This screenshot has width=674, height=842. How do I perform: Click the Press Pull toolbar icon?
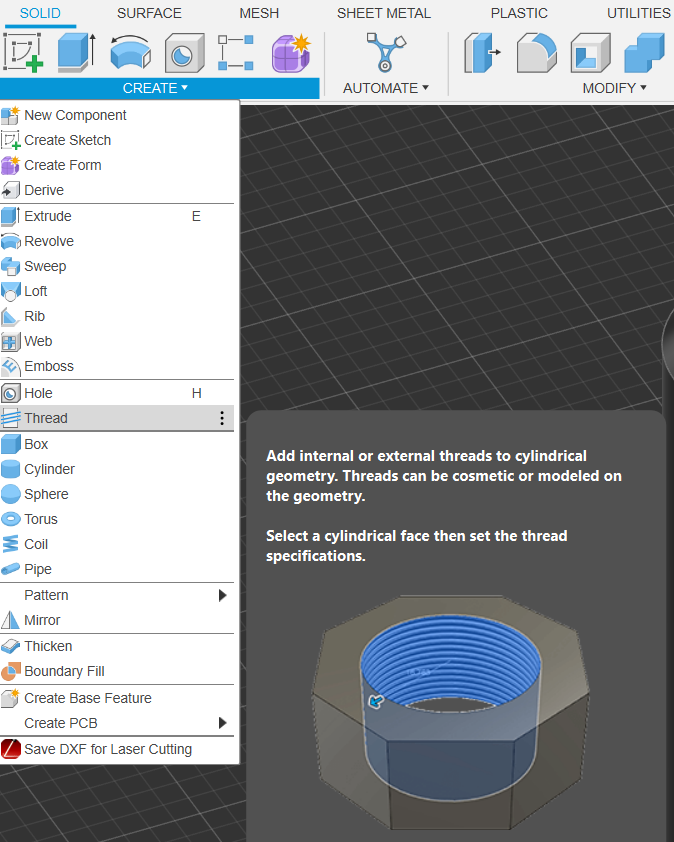click(482, 53)
